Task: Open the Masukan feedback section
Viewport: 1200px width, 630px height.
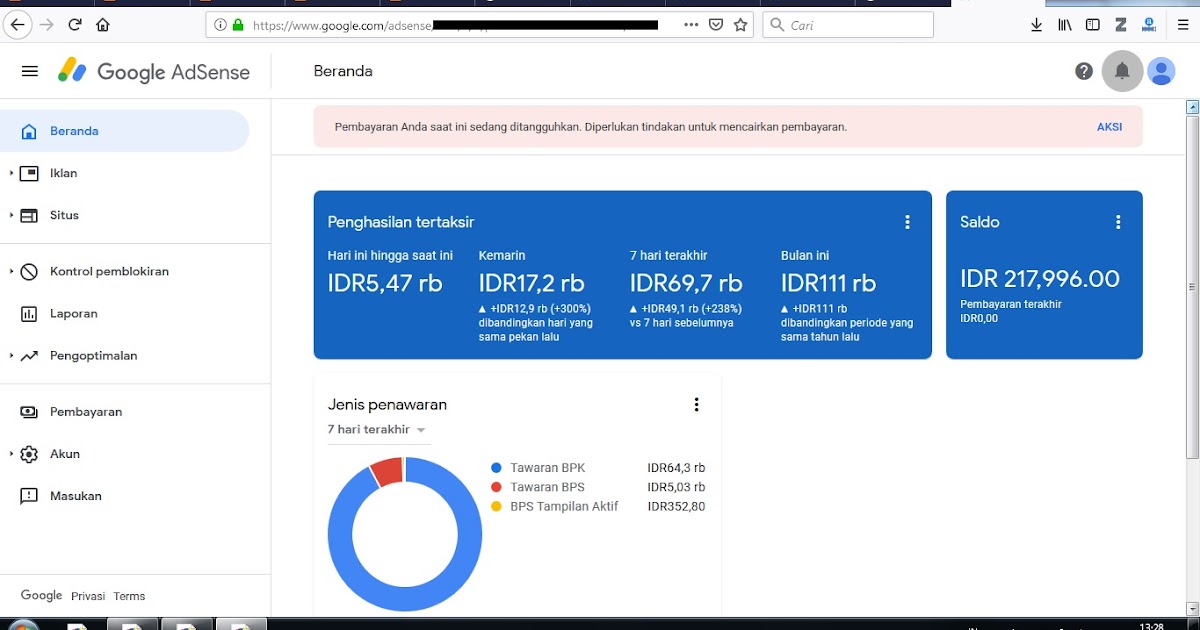Action: click(75, 495)
